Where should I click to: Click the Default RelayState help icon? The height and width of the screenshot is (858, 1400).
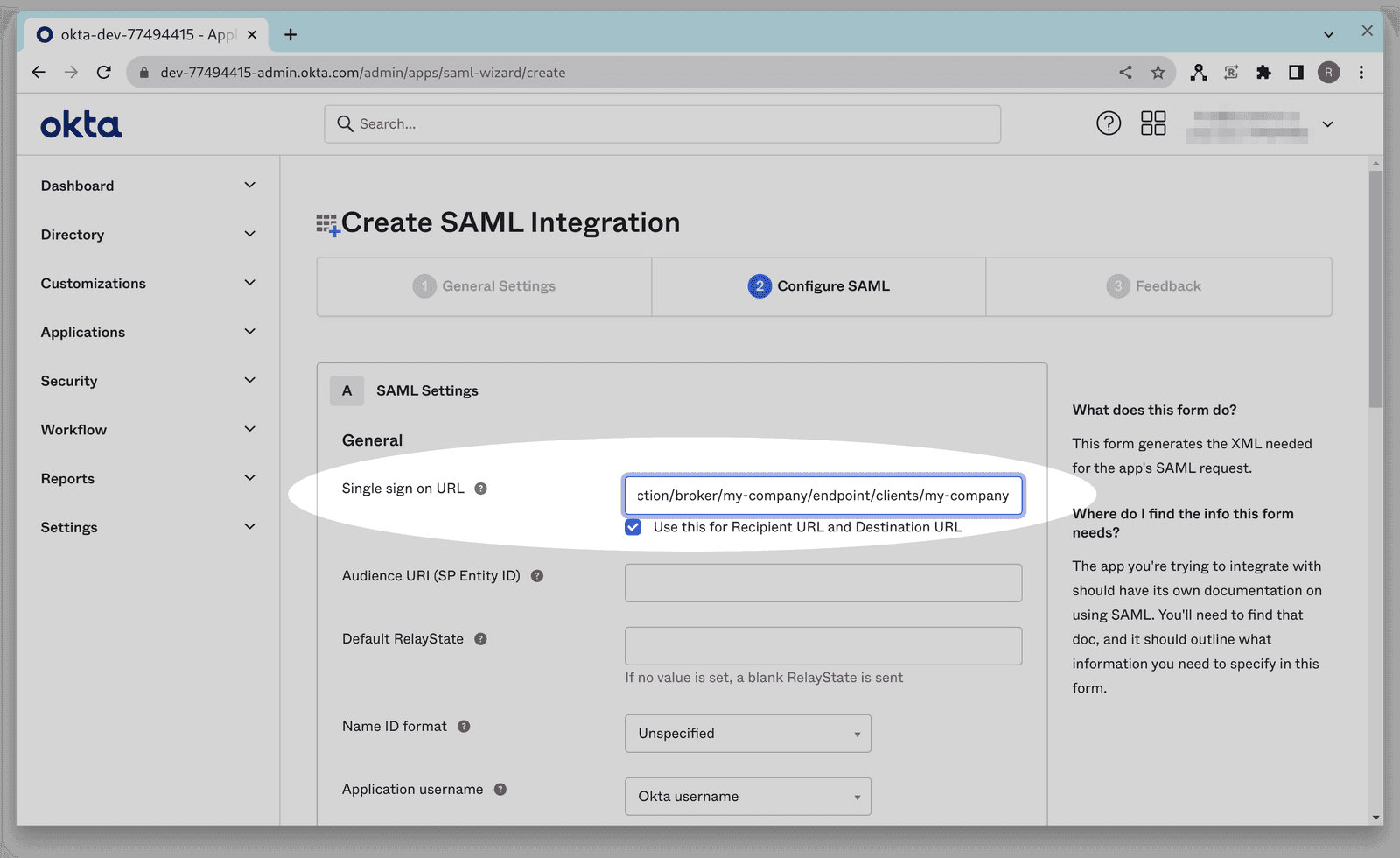[x=480, y=639]
